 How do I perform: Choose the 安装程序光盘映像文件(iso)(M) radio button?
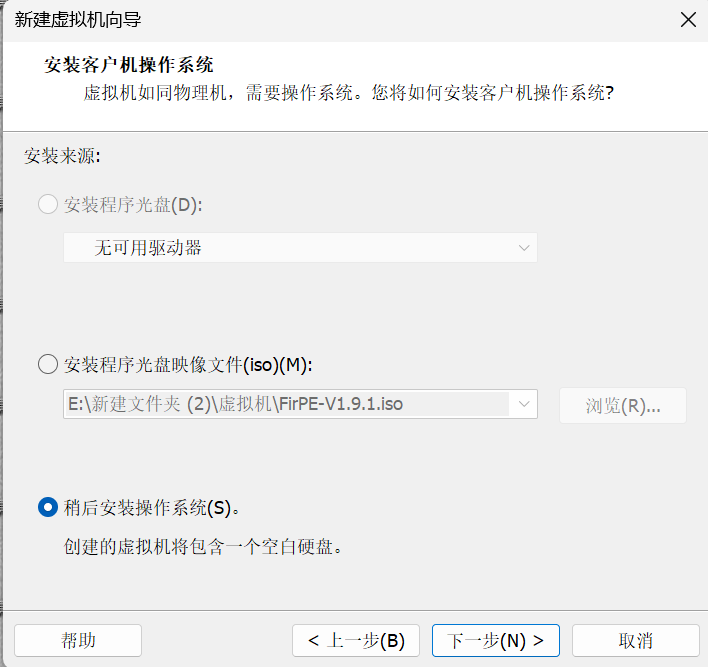point(47,364)
